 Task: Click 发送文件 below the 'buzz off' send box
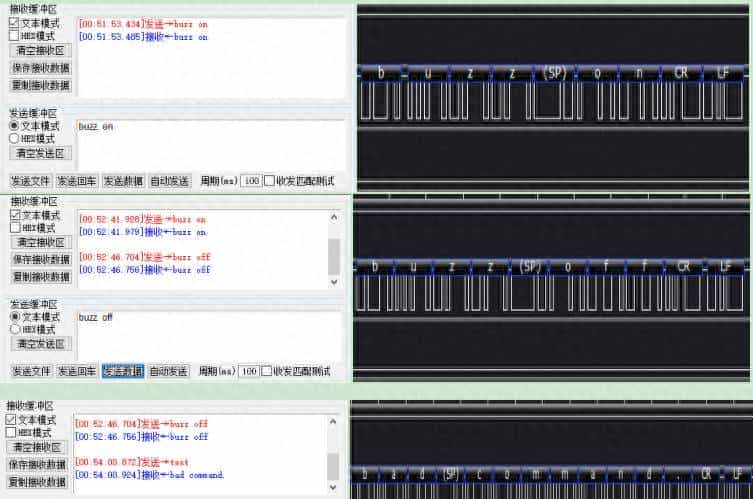point(31,371)
